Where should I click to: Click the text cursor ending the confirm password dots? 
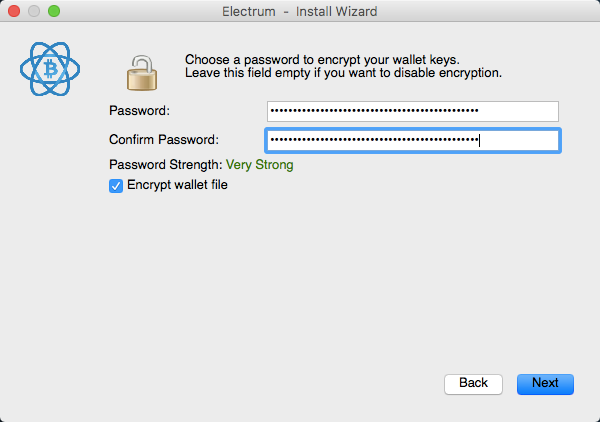click(479, 140)
